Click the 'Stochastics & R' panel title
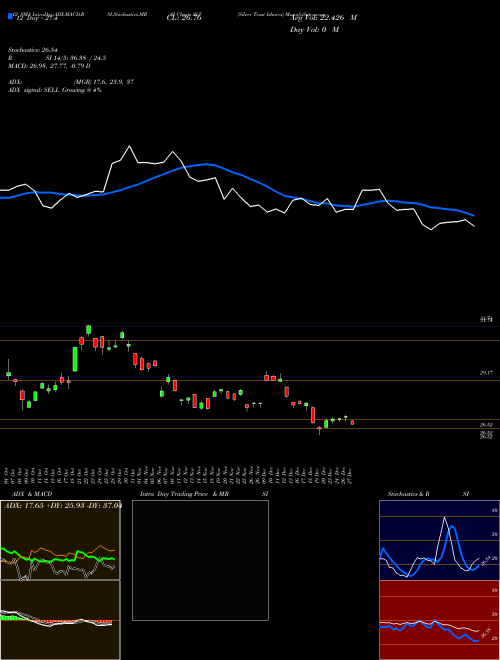Image resolution: width=500 pixels, height=660 pixels. coord(409,494)
